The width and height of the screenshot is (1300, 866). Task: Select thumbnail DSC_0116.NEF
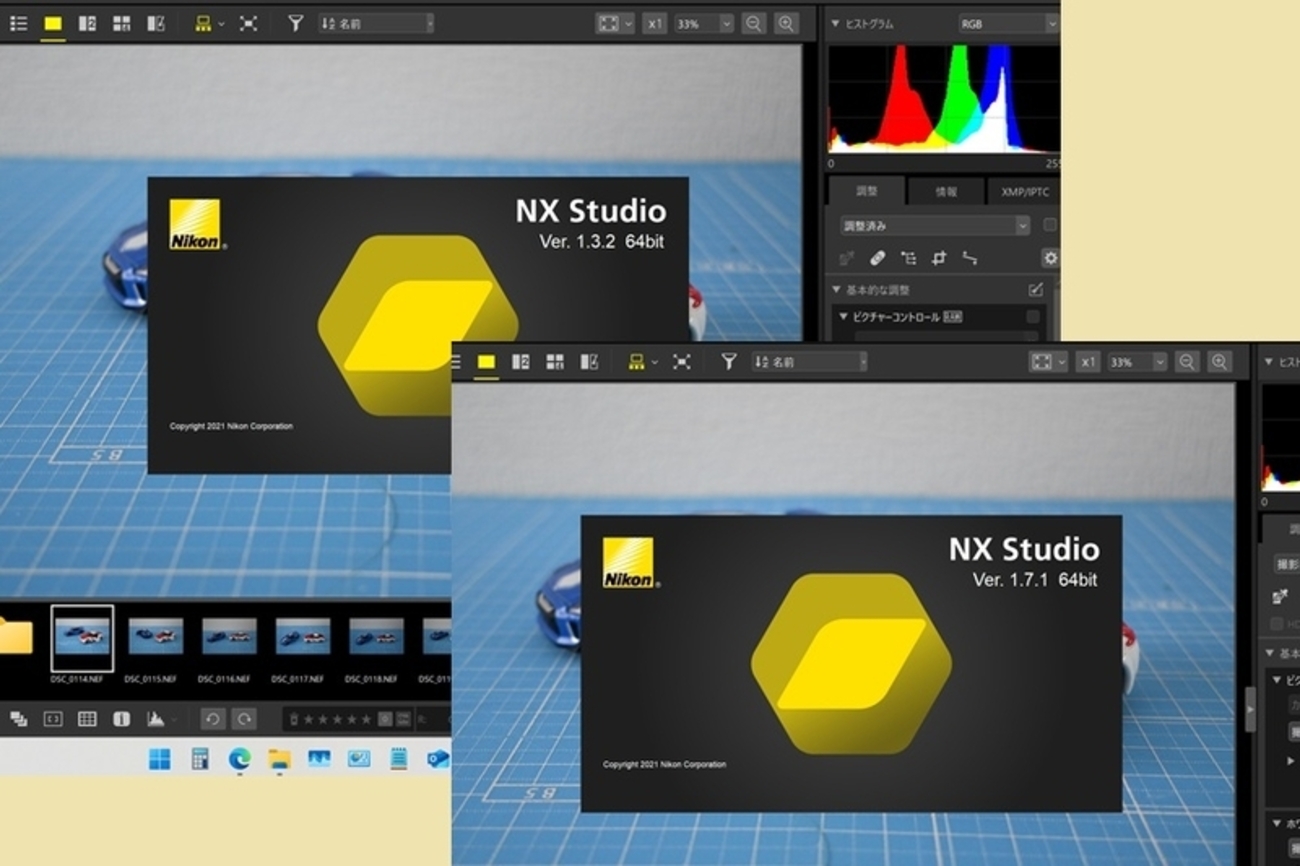tap(229, 636)
